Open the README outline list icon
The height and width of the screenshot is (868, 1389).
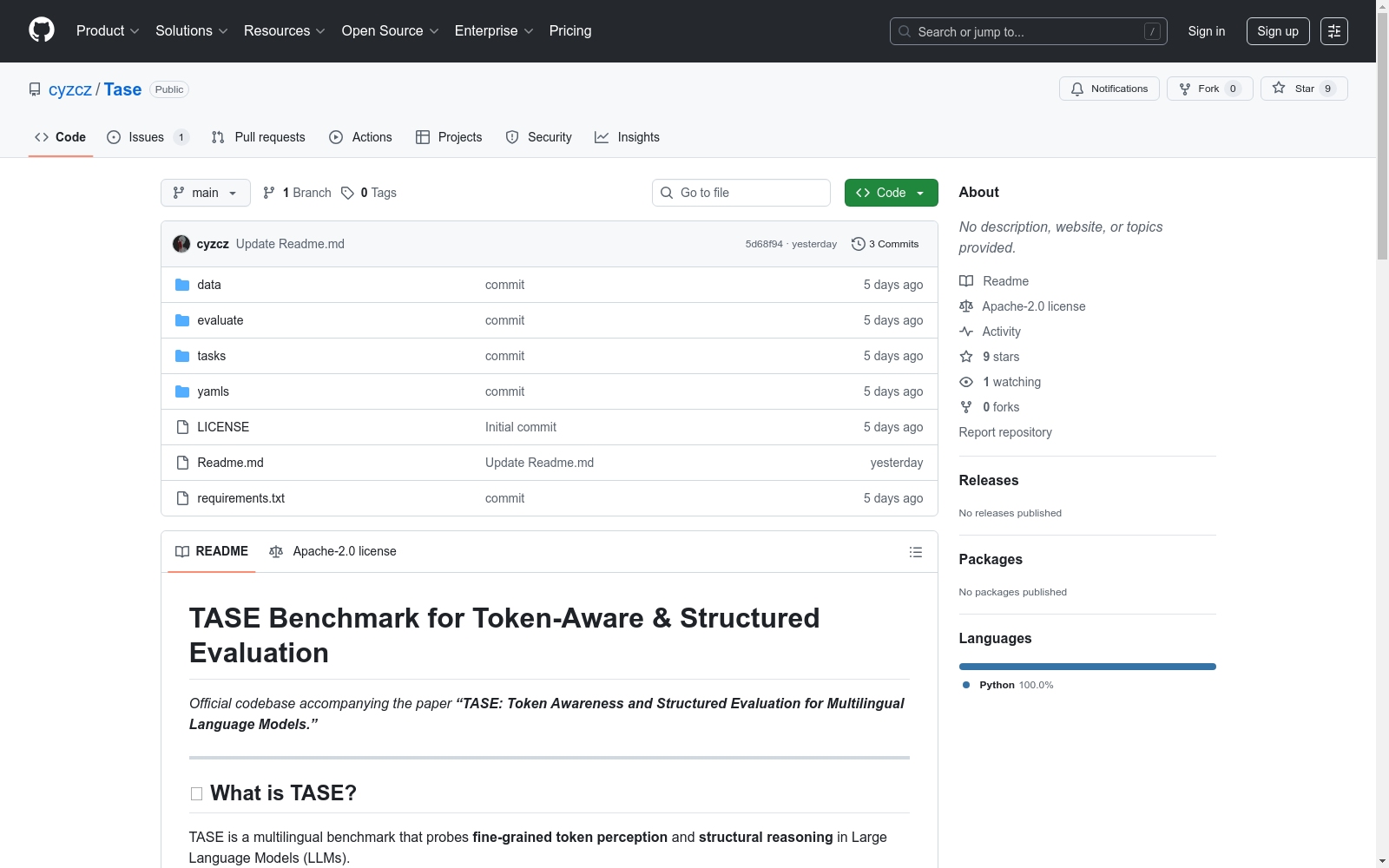tap(915, 552)
